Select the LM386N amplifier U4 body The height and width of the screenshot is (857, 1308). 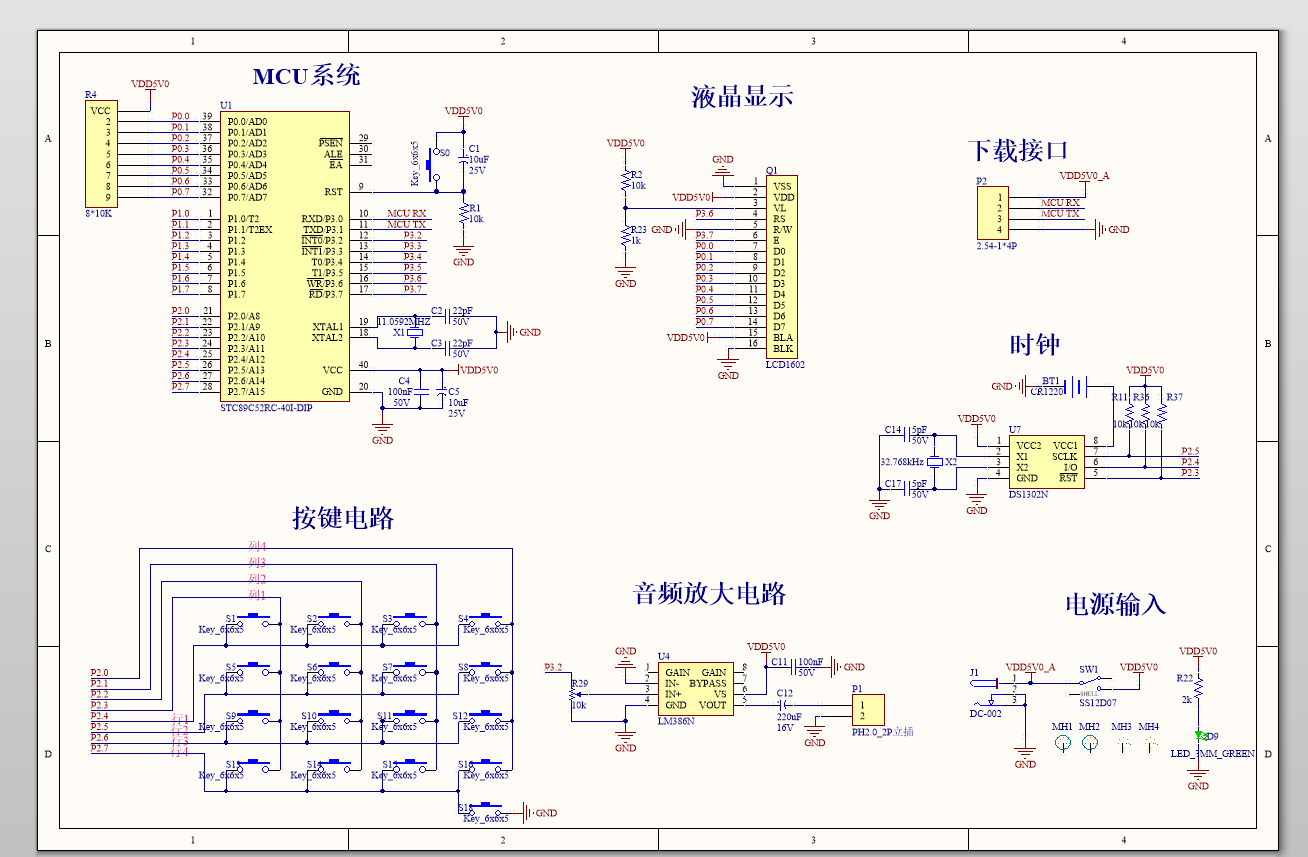point(697,688)
